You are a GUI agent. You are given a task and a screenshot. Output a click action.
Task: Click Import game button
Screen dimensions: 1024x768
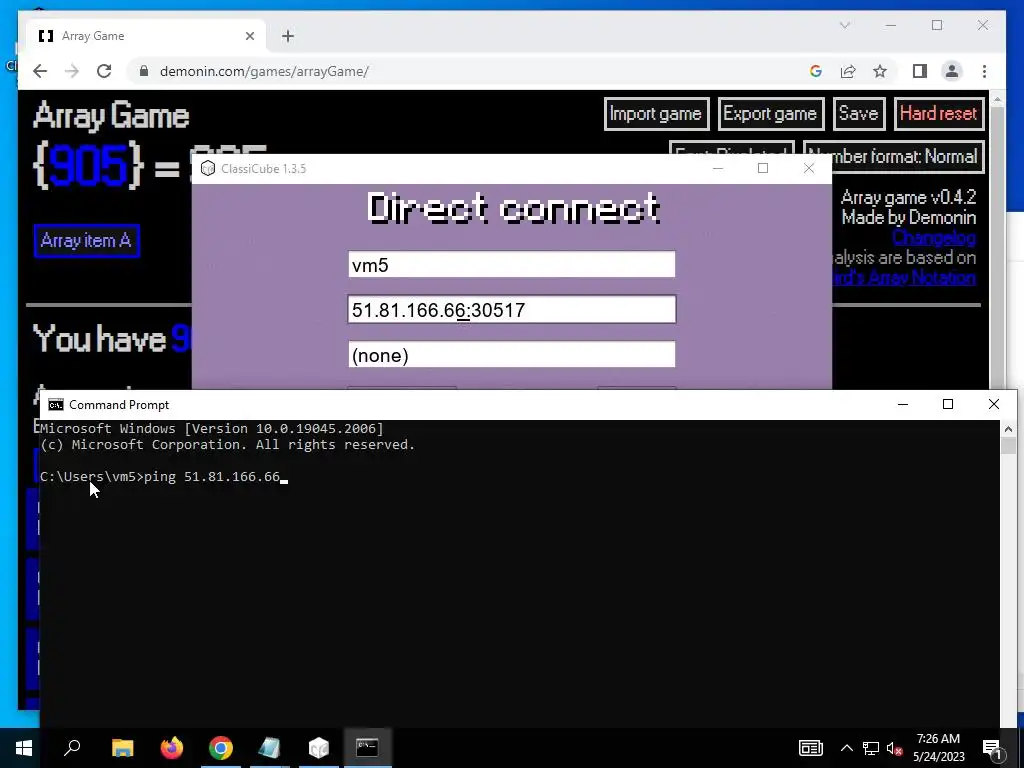click(x=656, y=114)
